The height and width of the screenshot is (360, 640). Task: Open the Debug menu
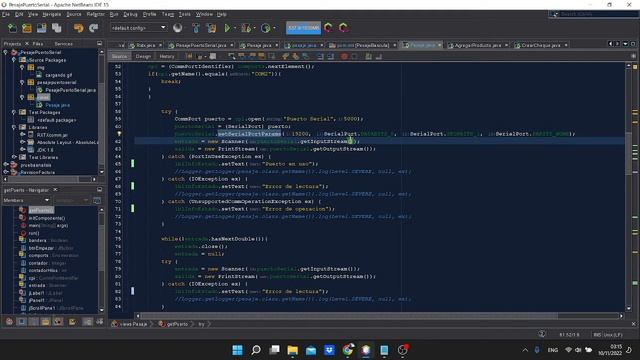(130, 14)
